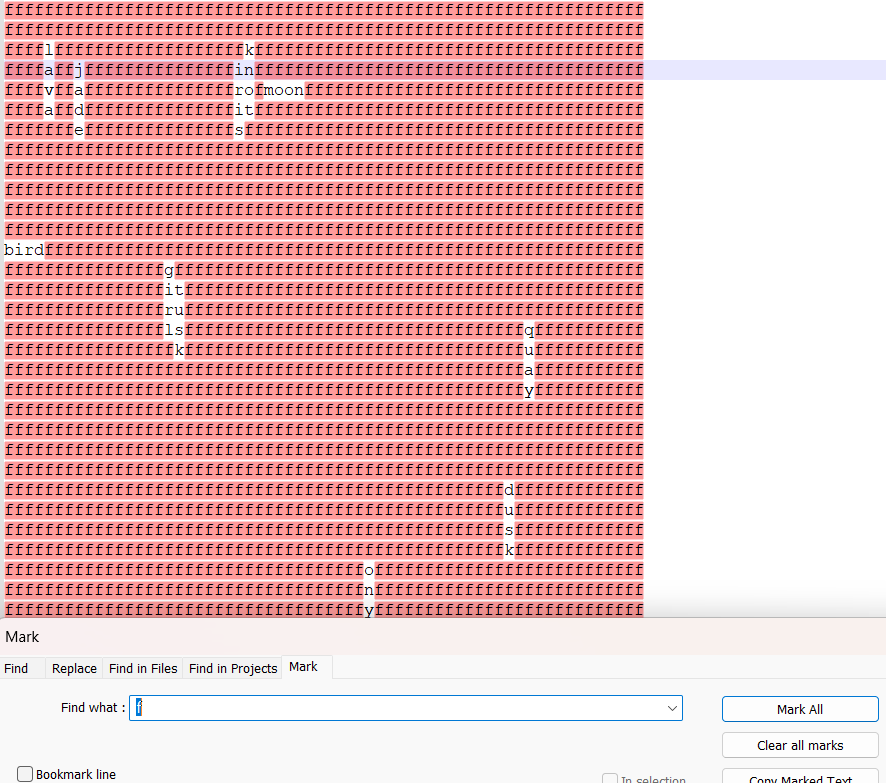The width and height of the screenshot is (886, 783).
Task: Open the Replace tab
Action: [x=74, y=668]
